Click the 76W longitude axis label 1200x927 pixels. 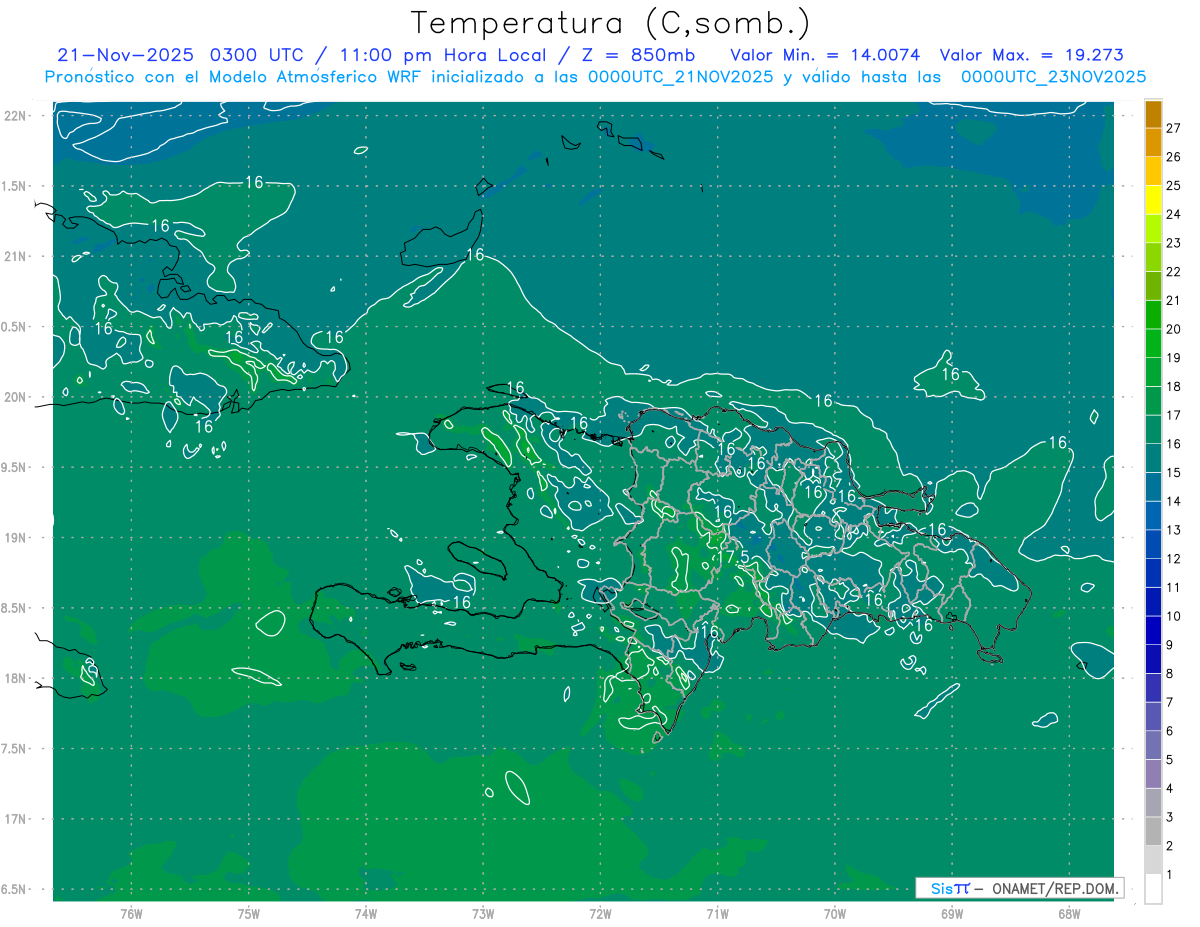click(131, 913)
